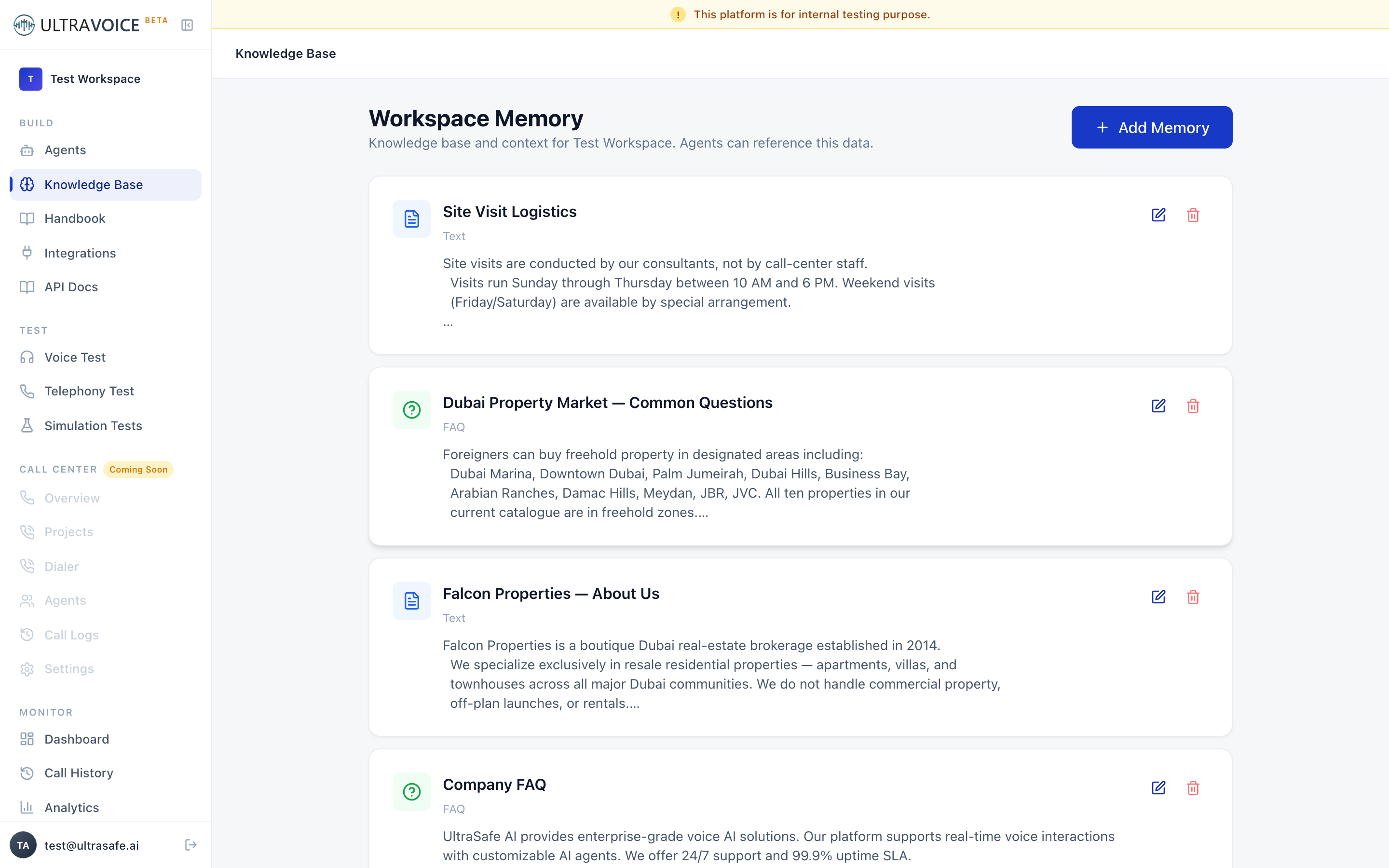Open Telephony Test

coord(106,392)
